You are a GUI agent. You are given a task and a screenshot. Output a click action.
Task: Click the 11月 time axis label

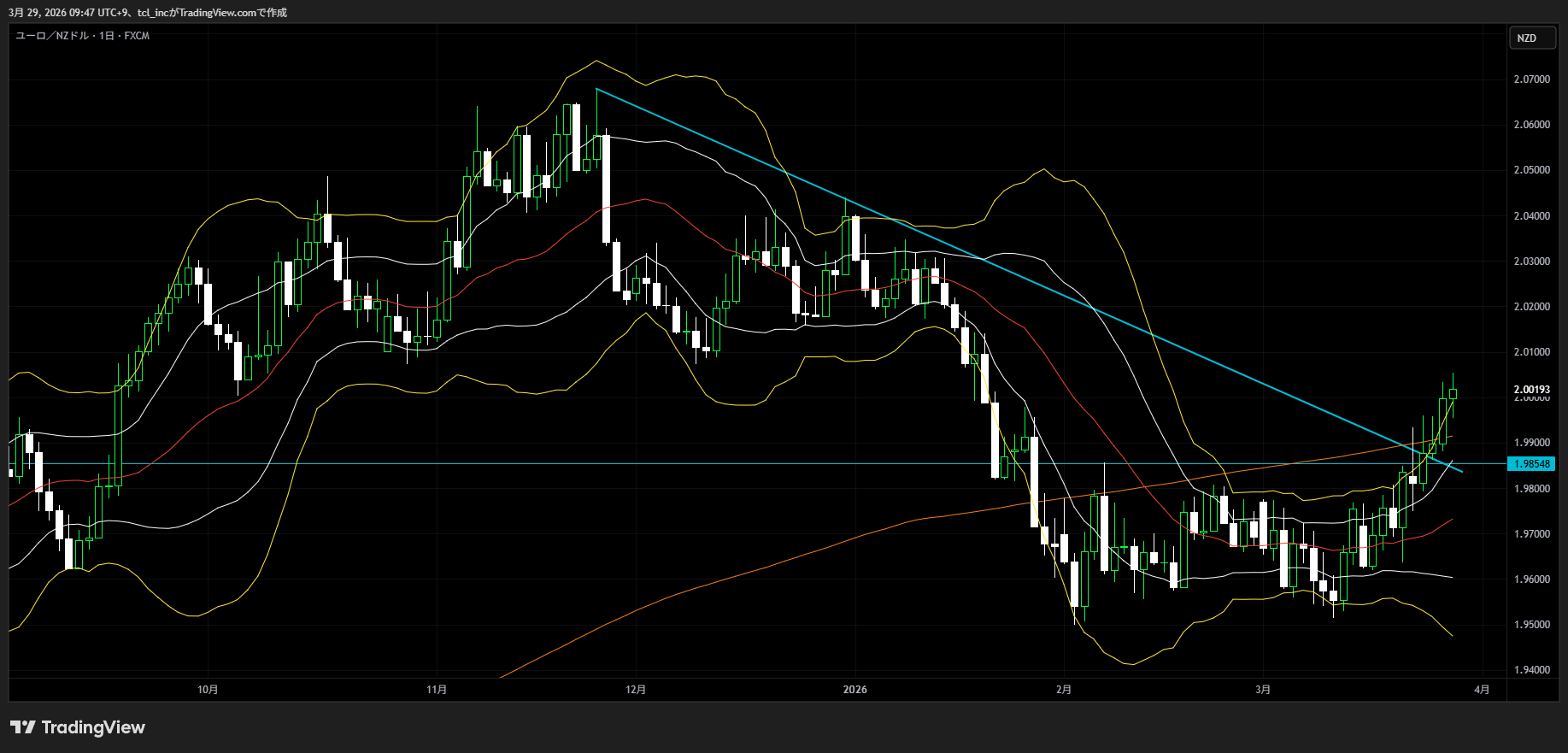pyautogui.click(x=437, y=690)
